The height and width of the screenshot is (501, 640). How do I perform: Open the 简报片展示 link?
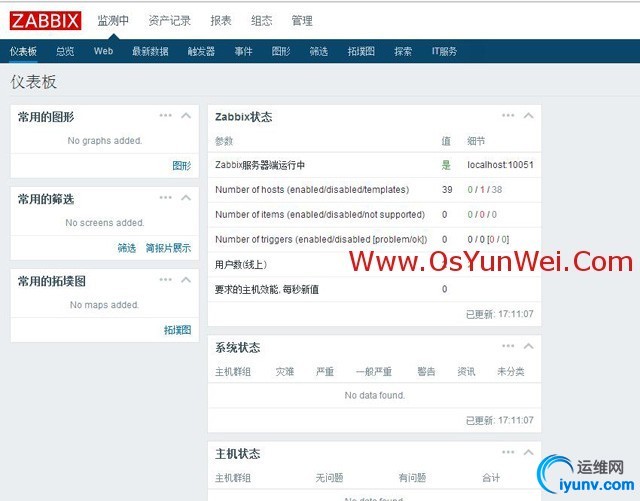coord(168,248)
